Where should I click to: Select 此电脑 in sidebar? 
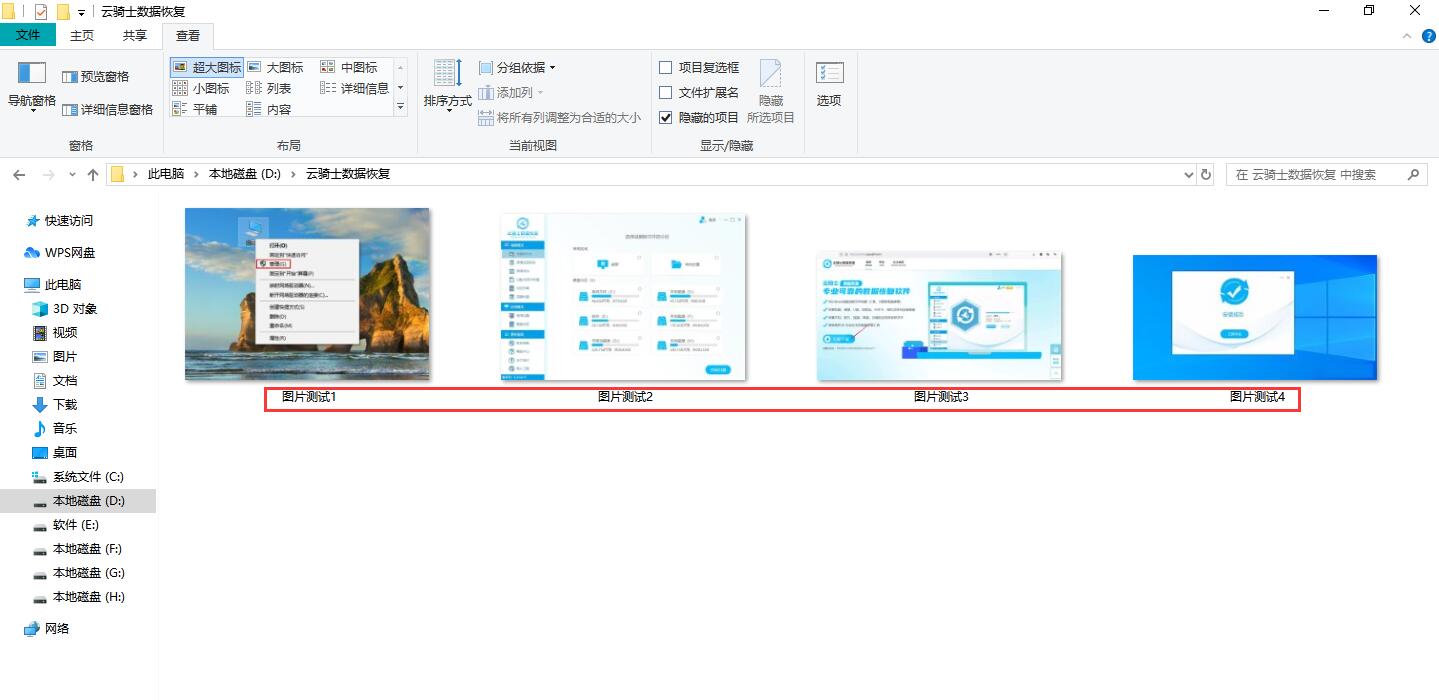[x=53, y=284]
